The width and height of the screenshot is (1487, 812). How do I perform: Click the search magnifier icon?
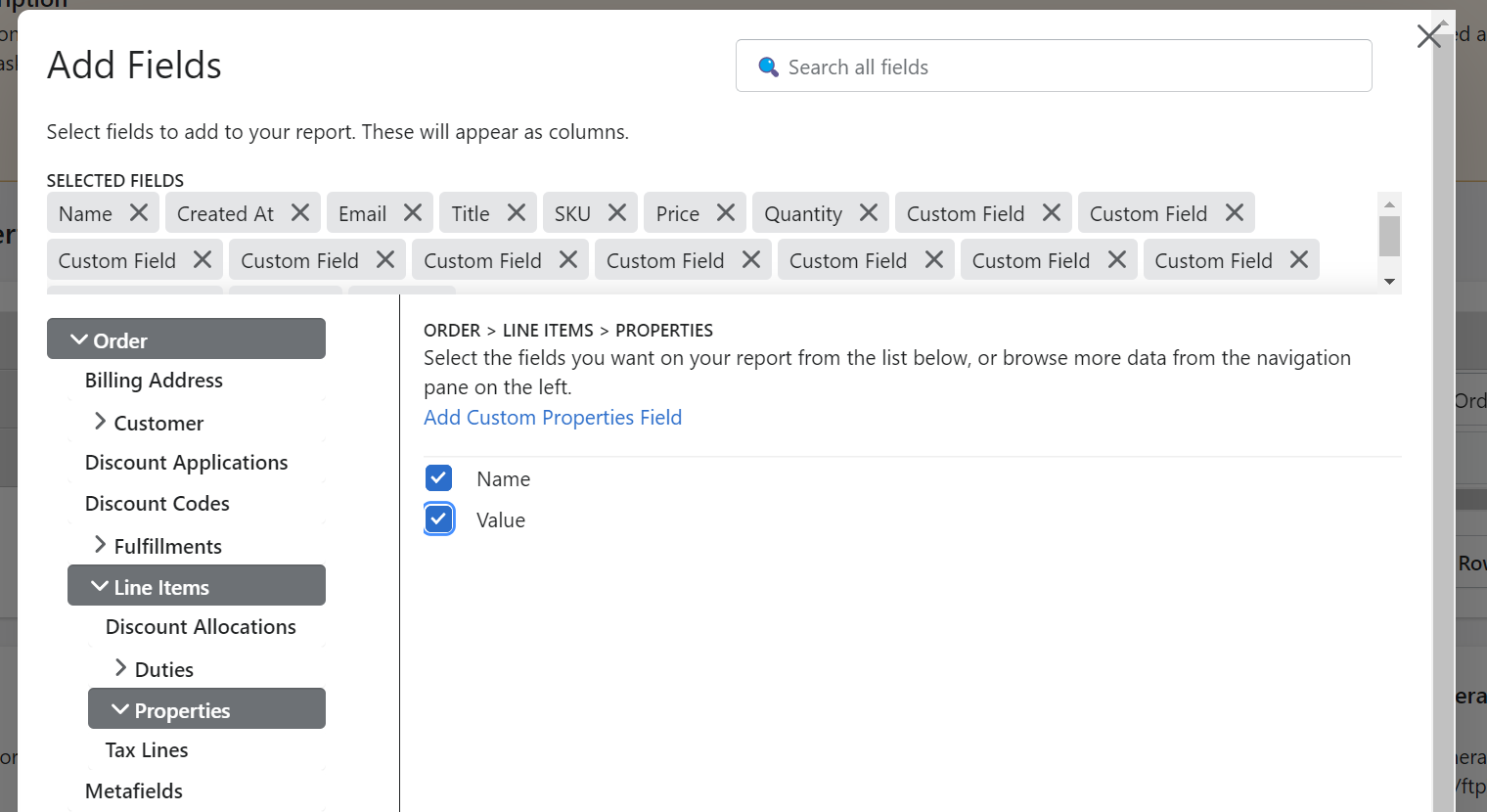(769, 67)
